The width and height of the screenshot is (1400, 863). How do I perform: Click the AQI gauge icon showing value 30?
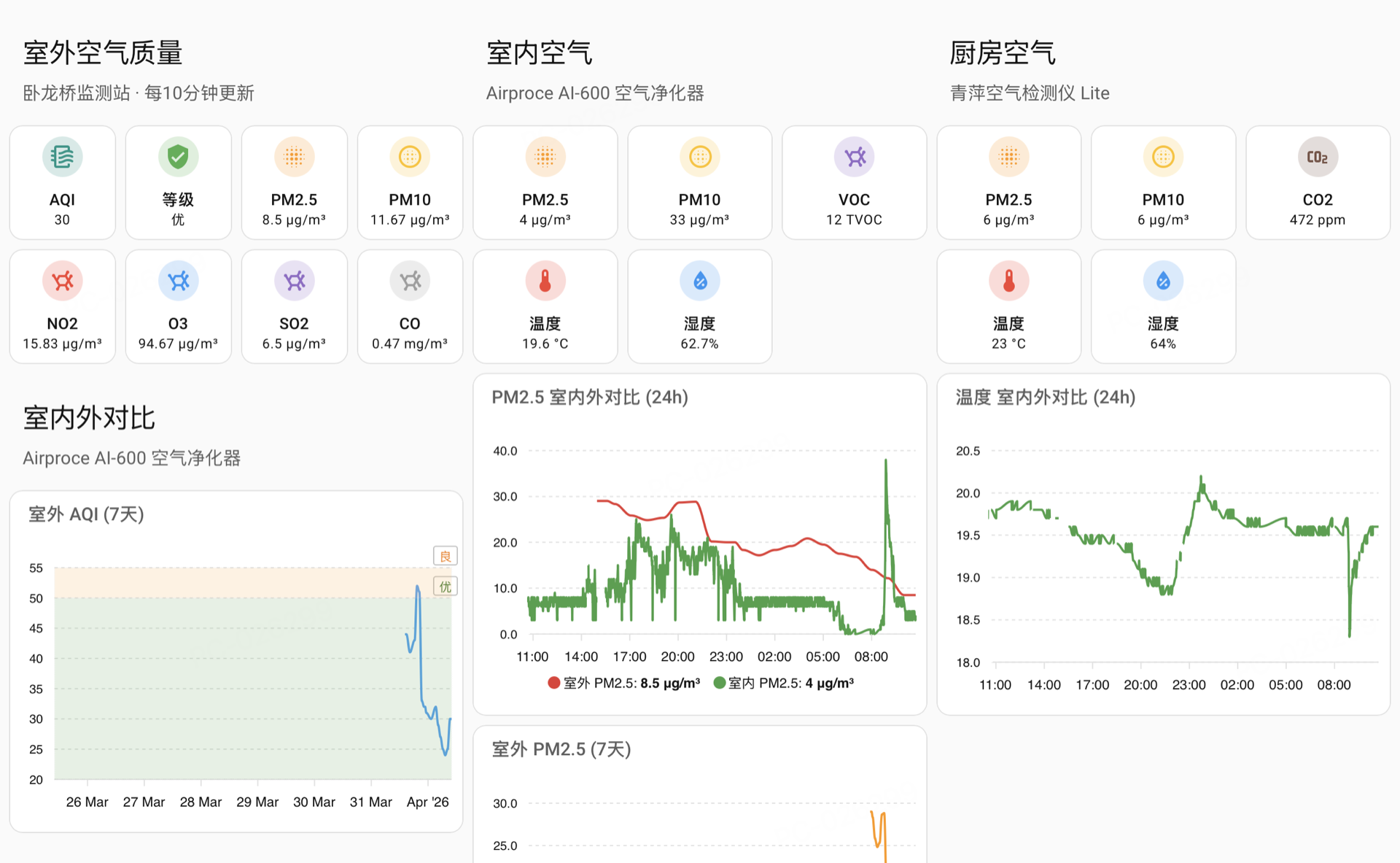62,156
